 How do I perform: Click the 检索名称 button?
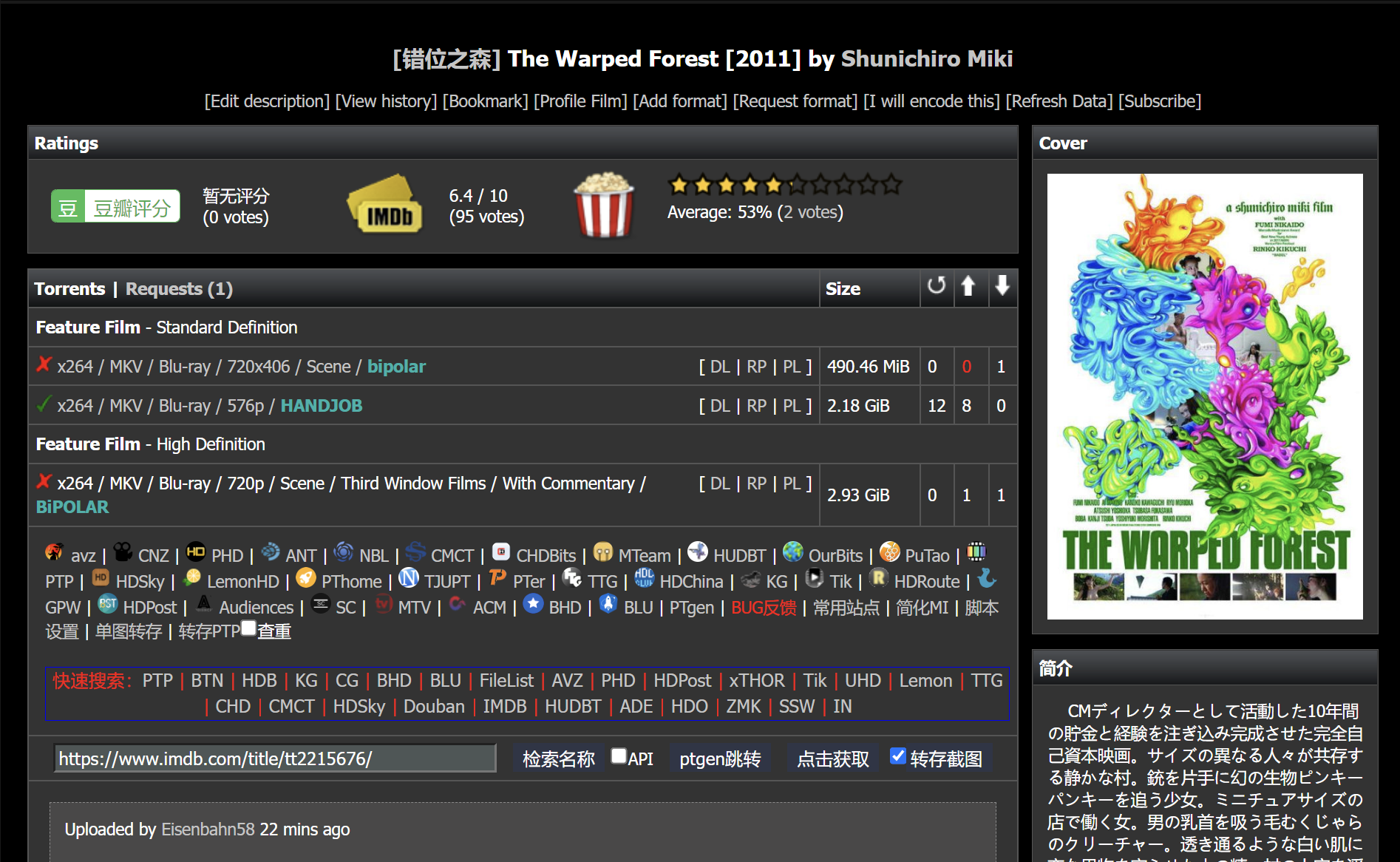tap(558, 759)
